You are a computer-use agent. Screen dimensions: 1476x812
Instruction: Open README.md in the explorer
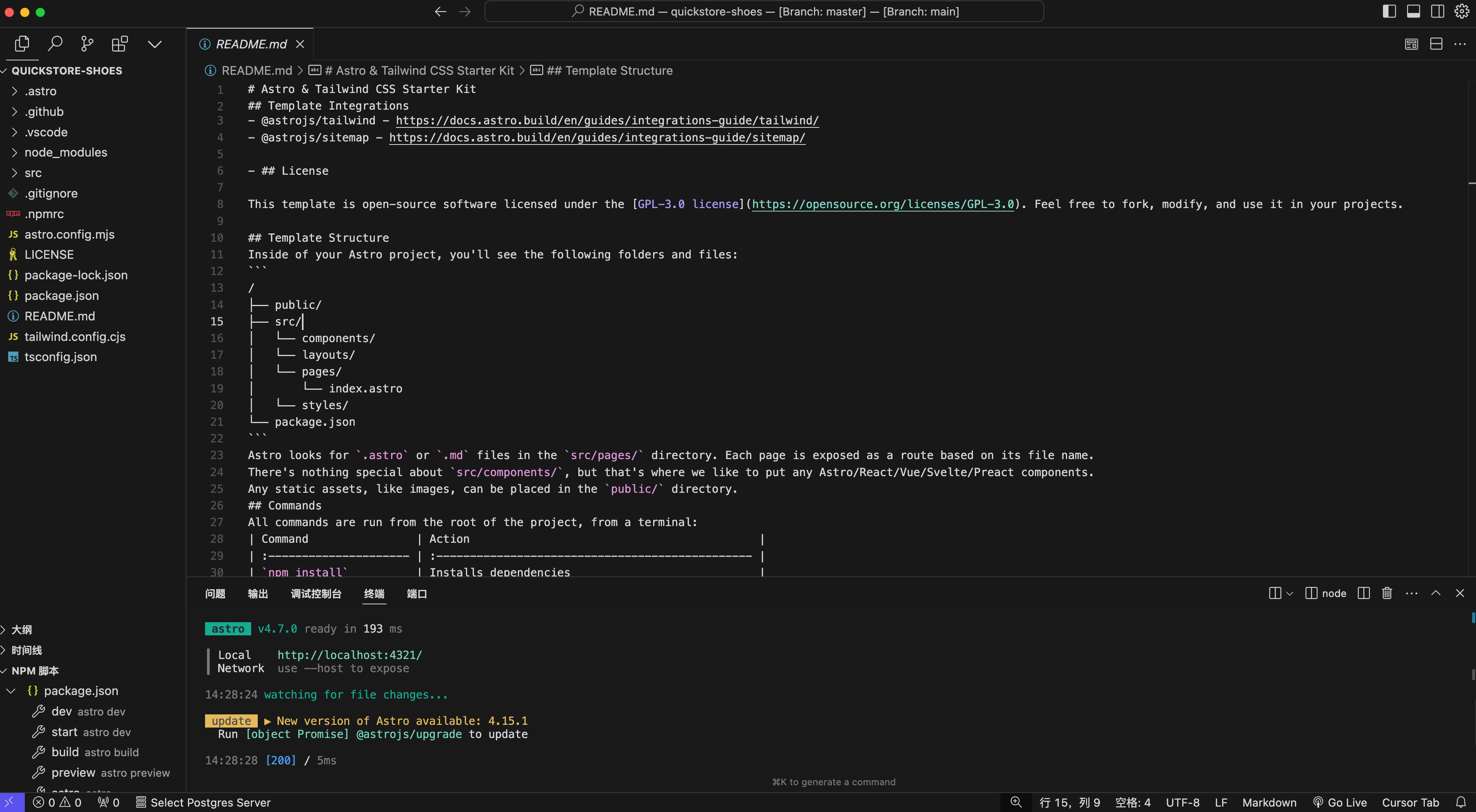click(60, 316)
